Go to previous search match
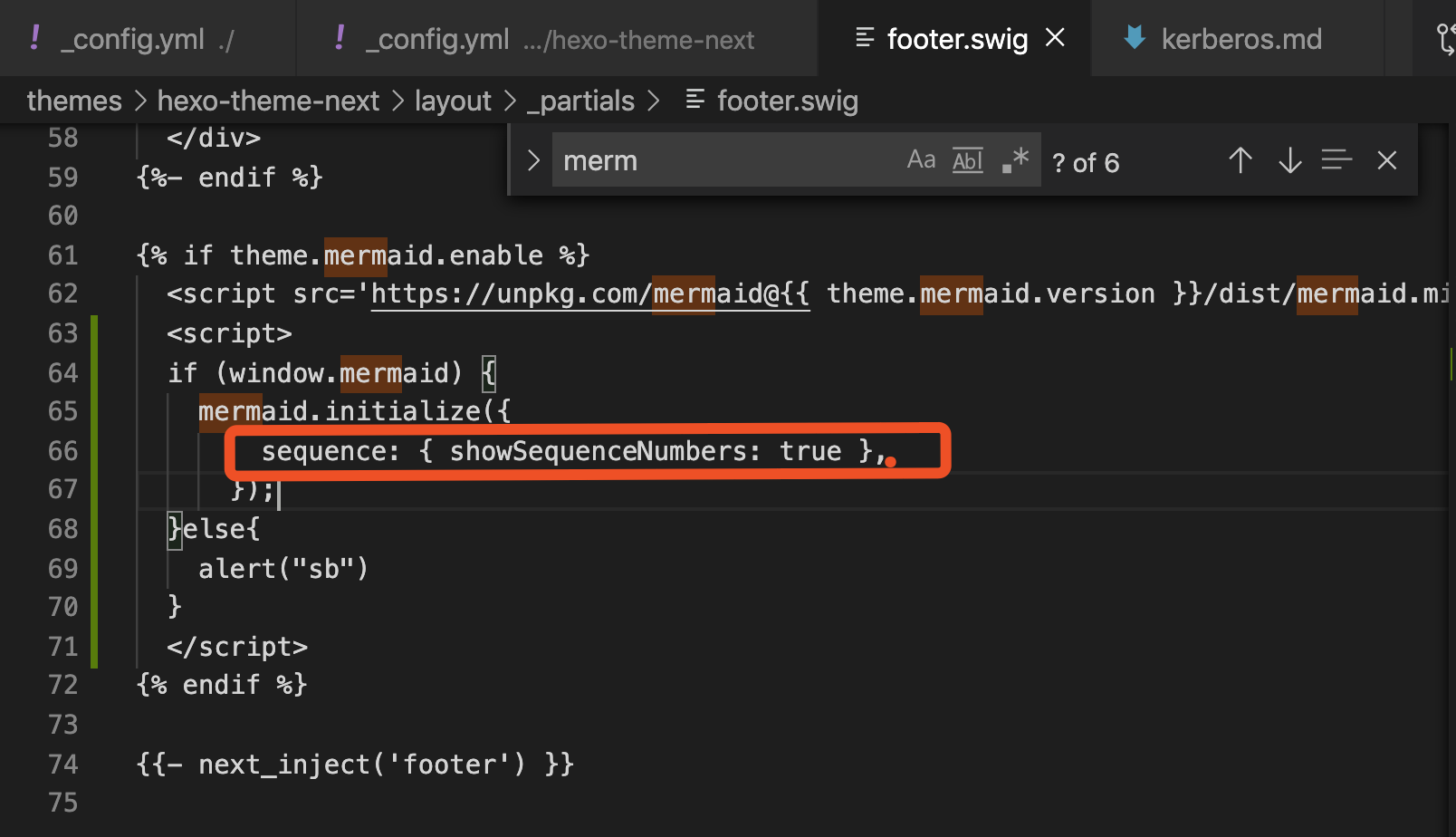The width and height of the screenshot is (1456, 837). 1240,160
